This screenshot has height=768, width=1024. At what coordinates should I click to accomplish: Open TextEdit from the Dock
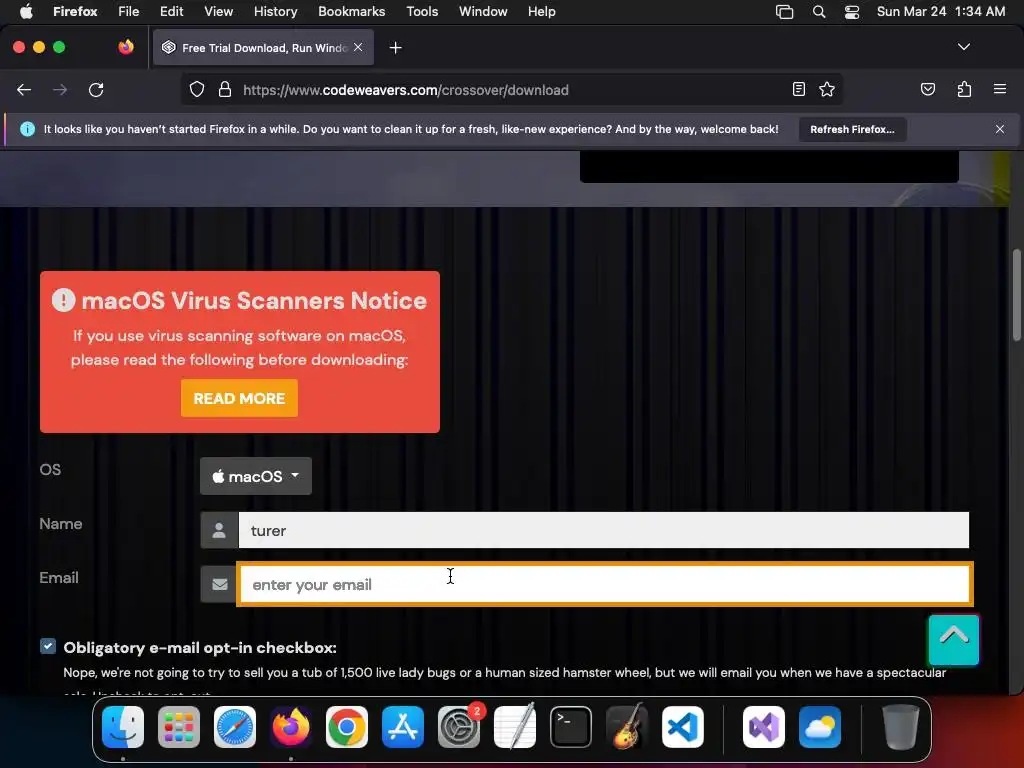click(x=515, y=727)
